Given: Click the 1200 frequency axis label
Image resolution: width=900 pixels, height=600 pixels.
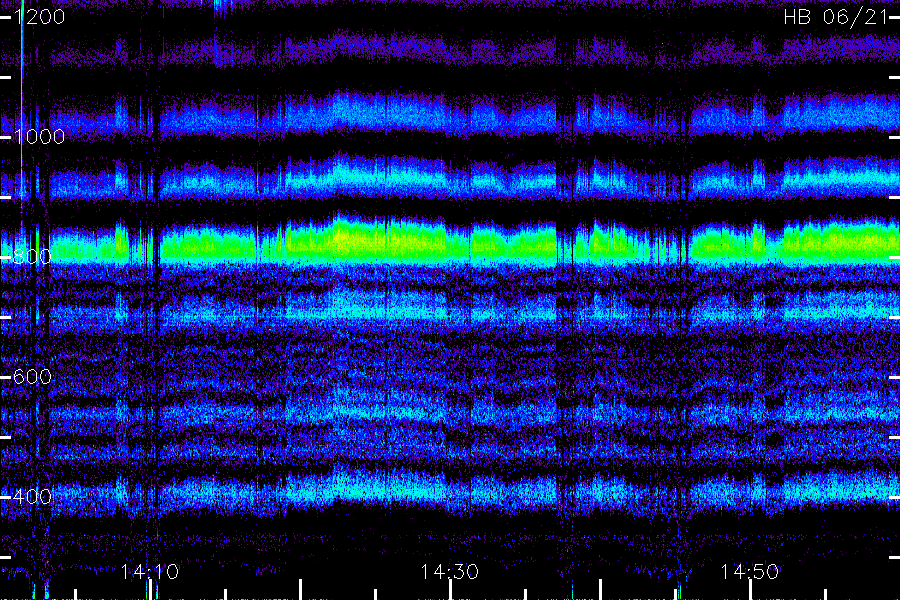Looking at the screenshot, I should [x=40, y=17].
